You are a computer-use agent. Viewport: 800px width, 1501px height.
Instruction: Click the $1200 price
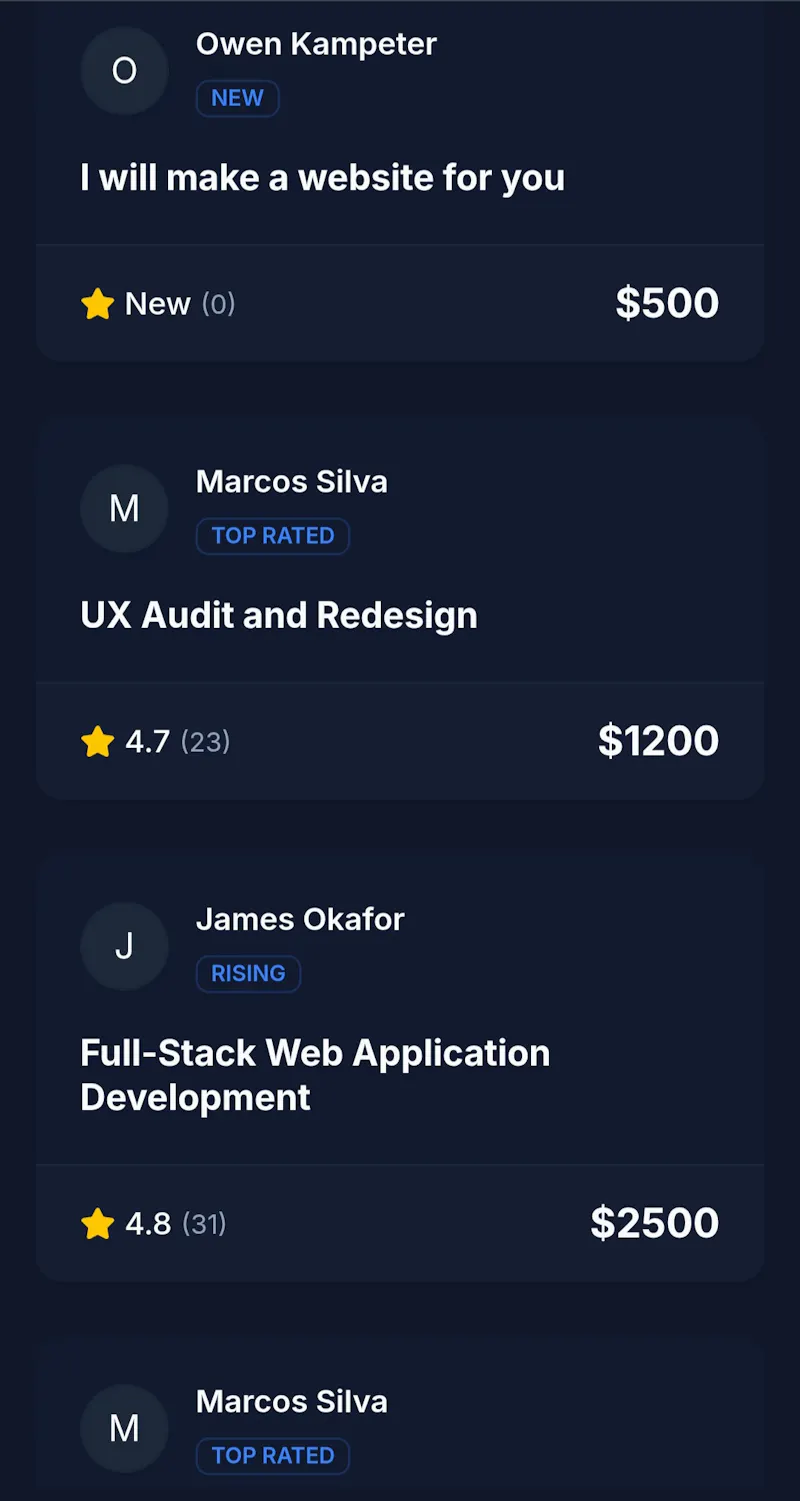(658, 741)
